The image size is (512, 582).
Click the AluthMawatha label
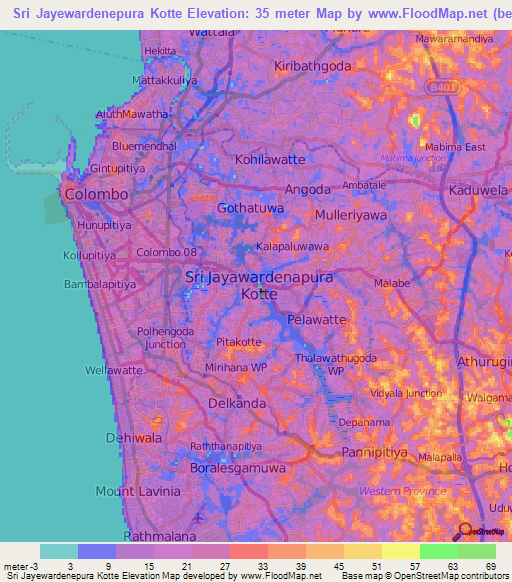[x=132, y=114]
